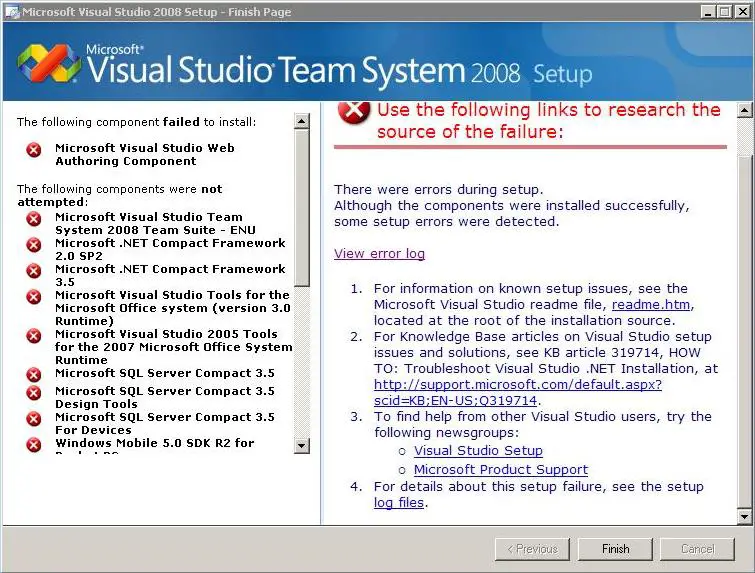Click 'The following component failed to install:' text
Screen dimensions: 755x573
[x=136, y=122]
